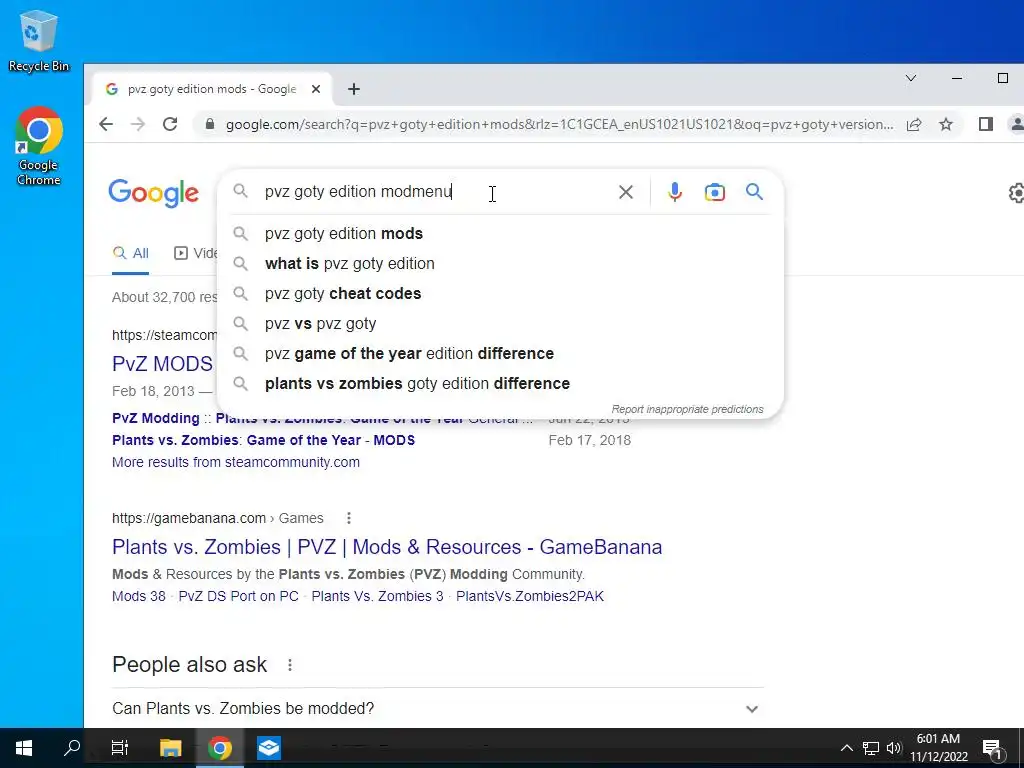Submit search with the blue magnifier icon
The height and width of the screenshot is (768, 1024).
coord(754,191)
